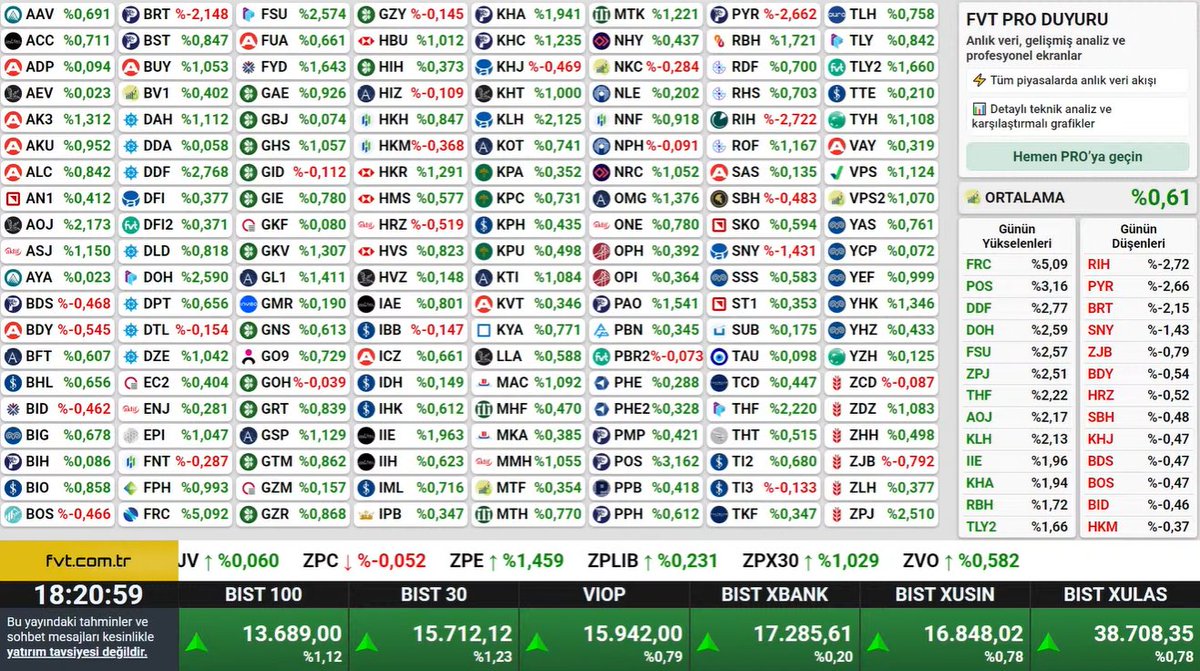Image resolution: width=1200 pixels, height=671 pixels.
Task: Click the bar chart icon beside Detaylı teknik analiz
Action: tap(980, 109)
